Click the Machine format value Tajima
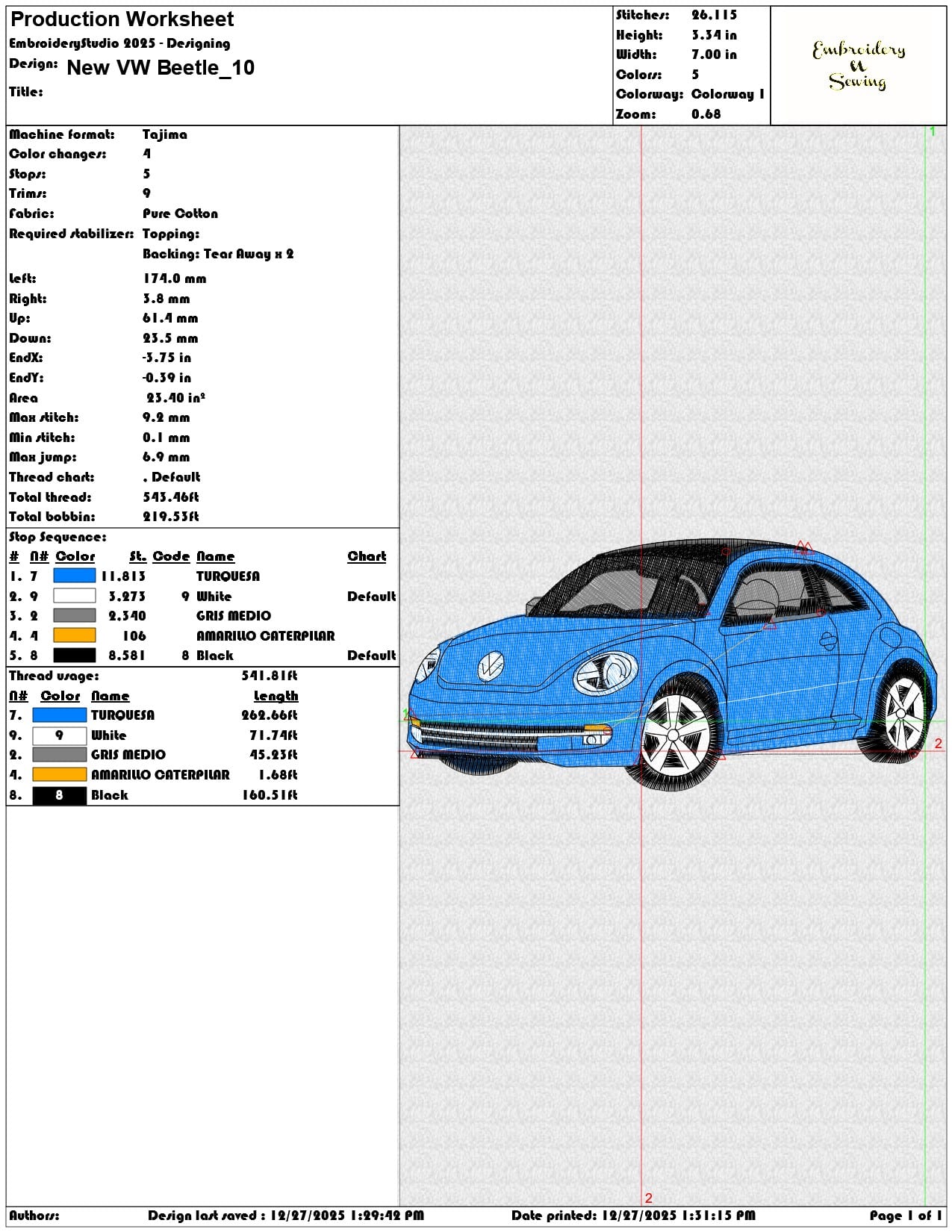The image size is (952, 1232). (x=165, y=134)
